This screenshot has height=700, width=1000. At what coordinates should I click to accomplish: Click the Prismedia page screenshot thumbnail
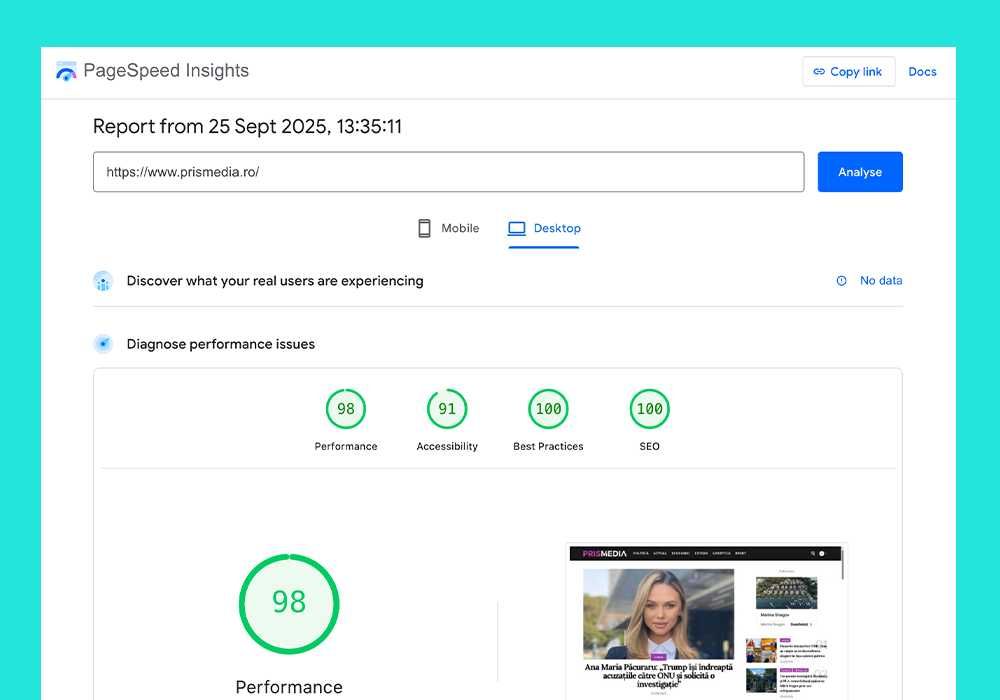click(707, 622)
